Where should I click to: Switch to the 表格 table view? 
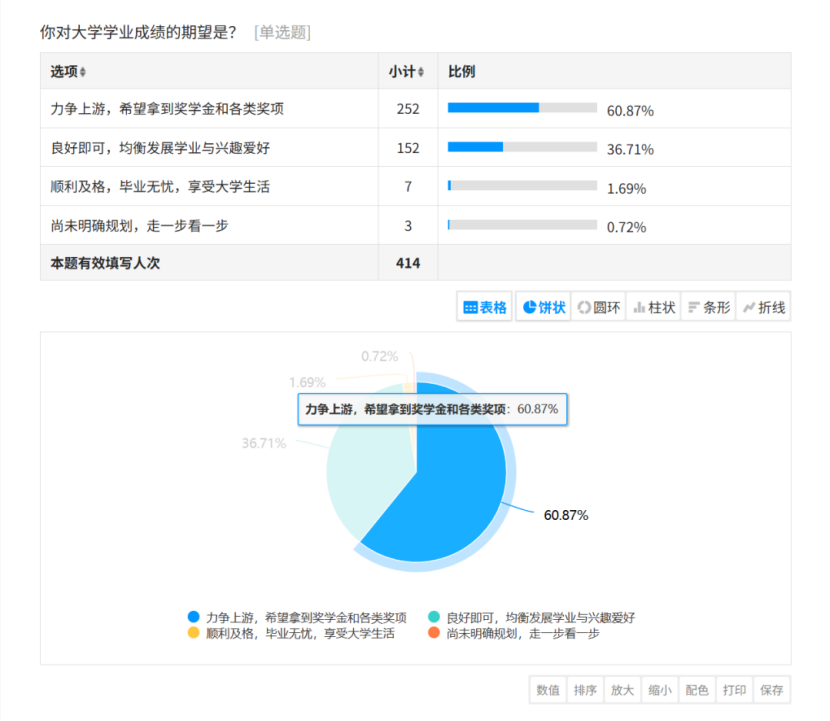pyautogui.click(x=485, y=308)
